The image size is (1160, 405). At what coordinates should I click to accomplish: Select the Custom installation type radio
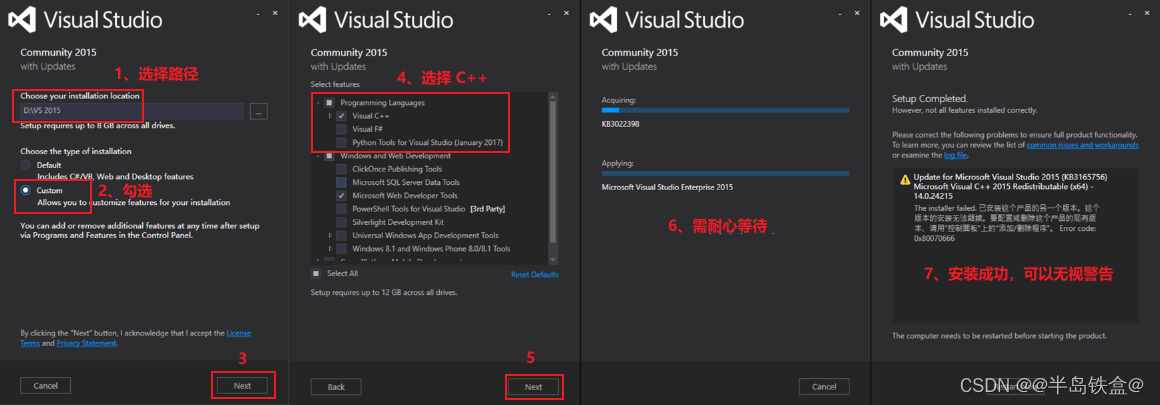(26, 190)
